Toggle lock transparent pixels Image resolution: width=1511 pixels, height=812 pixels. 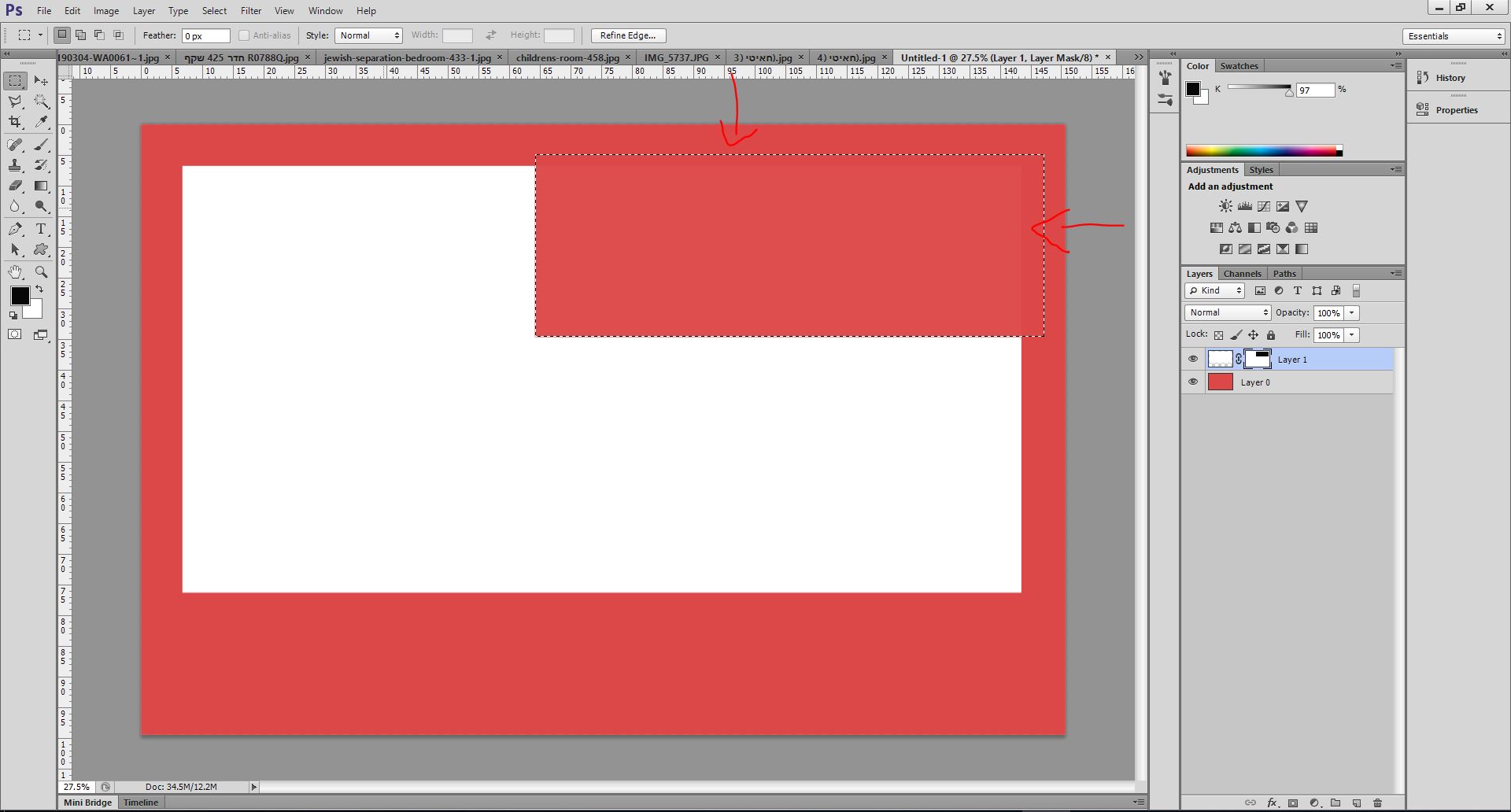(x=1218, y=335)
